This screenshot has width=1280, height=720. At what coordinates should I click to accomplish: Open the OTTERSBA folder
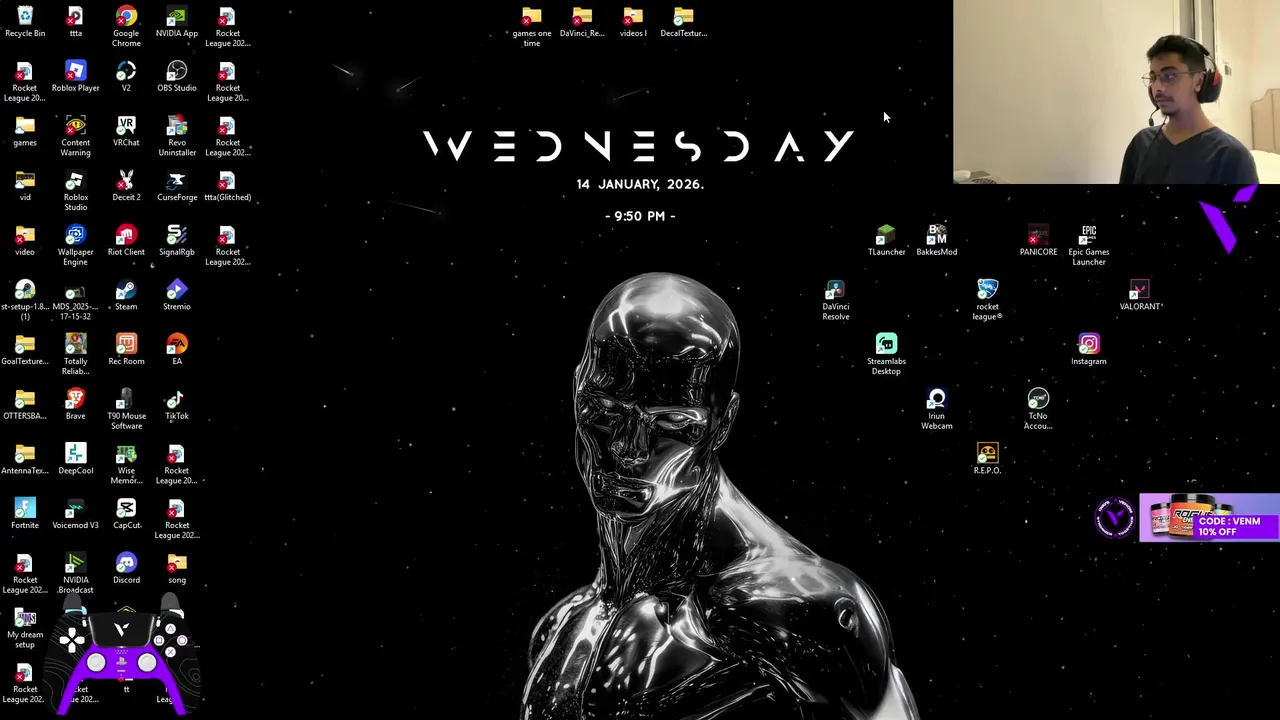pyautogui.click(x=25, y=405)
